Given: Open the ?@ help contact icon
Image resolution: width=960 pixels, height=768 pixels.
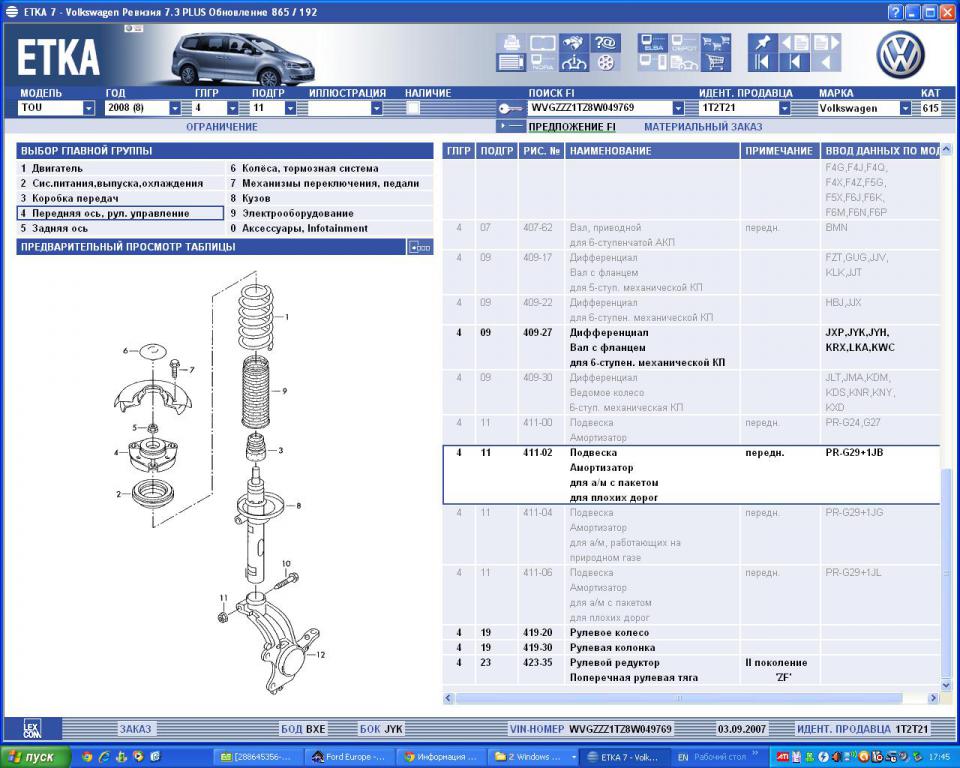Looking at the screenshot, I should pos(605,43).
